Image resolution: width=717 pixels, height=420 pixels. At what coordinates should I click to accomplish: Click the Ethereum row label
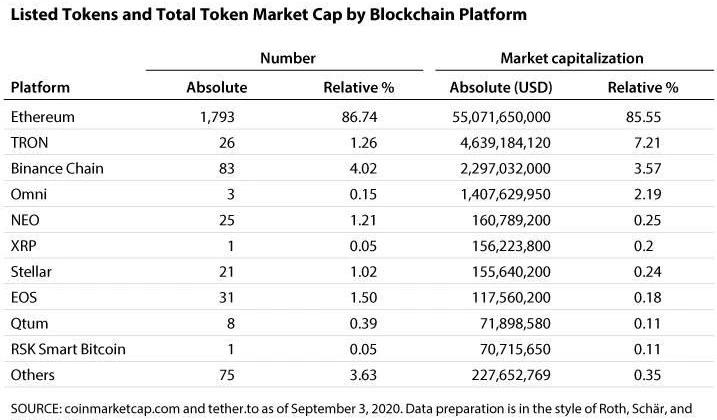(x=43, y=117)
